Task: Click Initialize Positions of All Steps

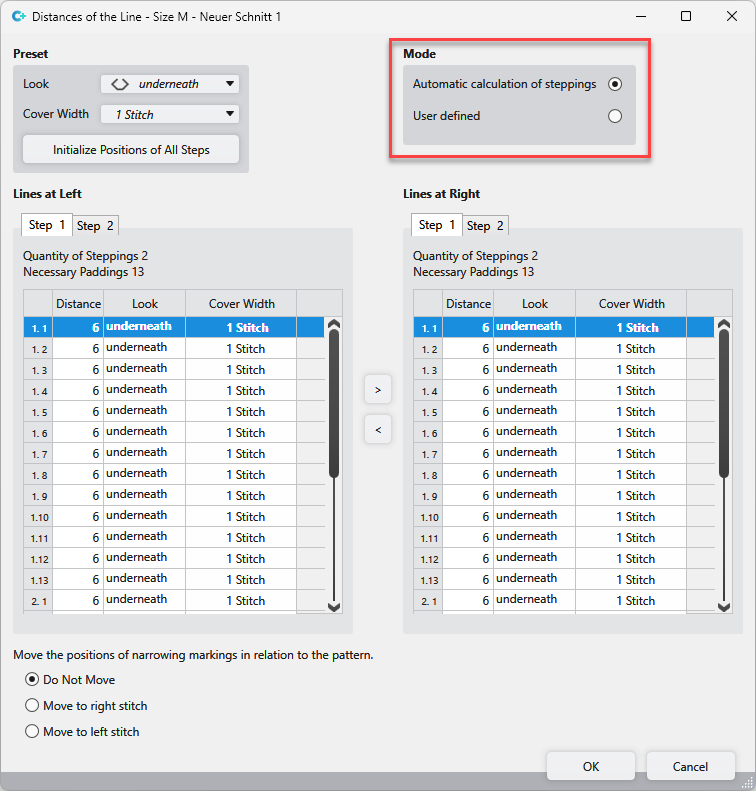Action: coord(131,150)
